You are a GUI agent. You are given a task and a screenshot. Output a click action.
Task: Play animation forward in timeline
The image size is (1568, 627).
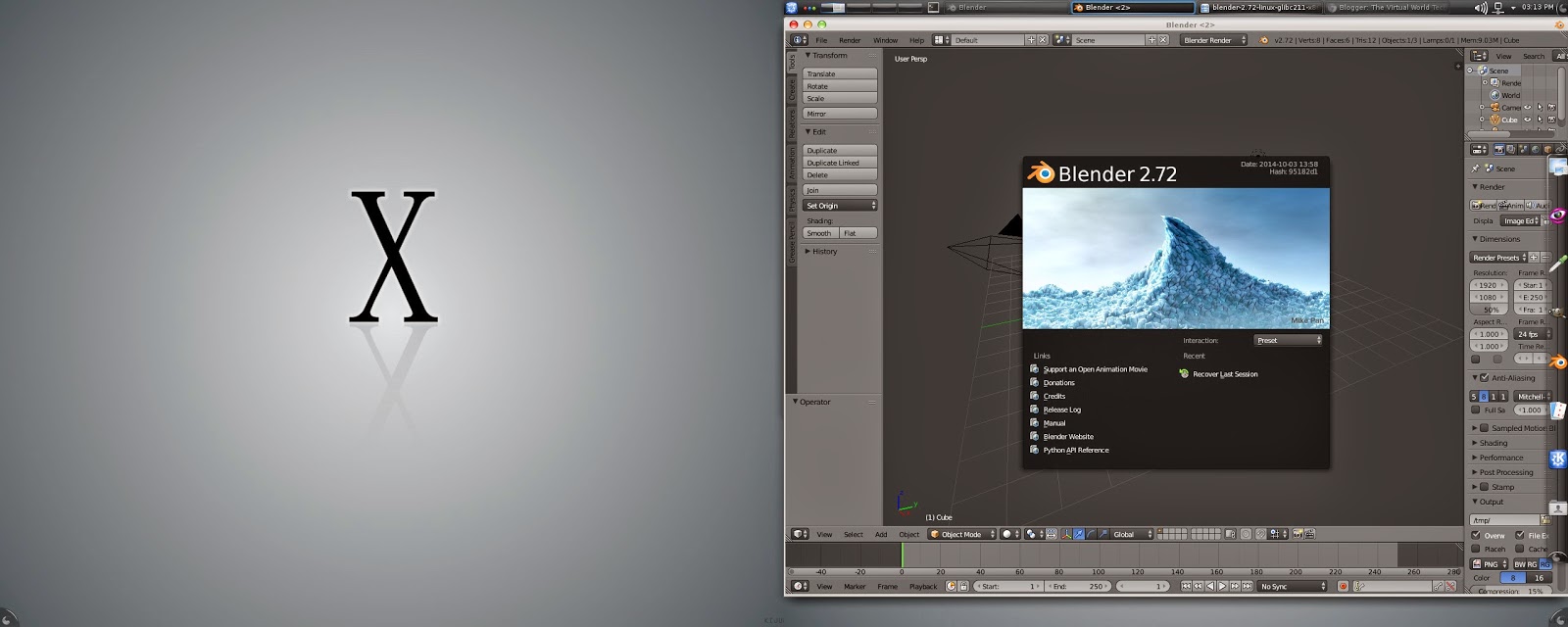click(1222, 586)
